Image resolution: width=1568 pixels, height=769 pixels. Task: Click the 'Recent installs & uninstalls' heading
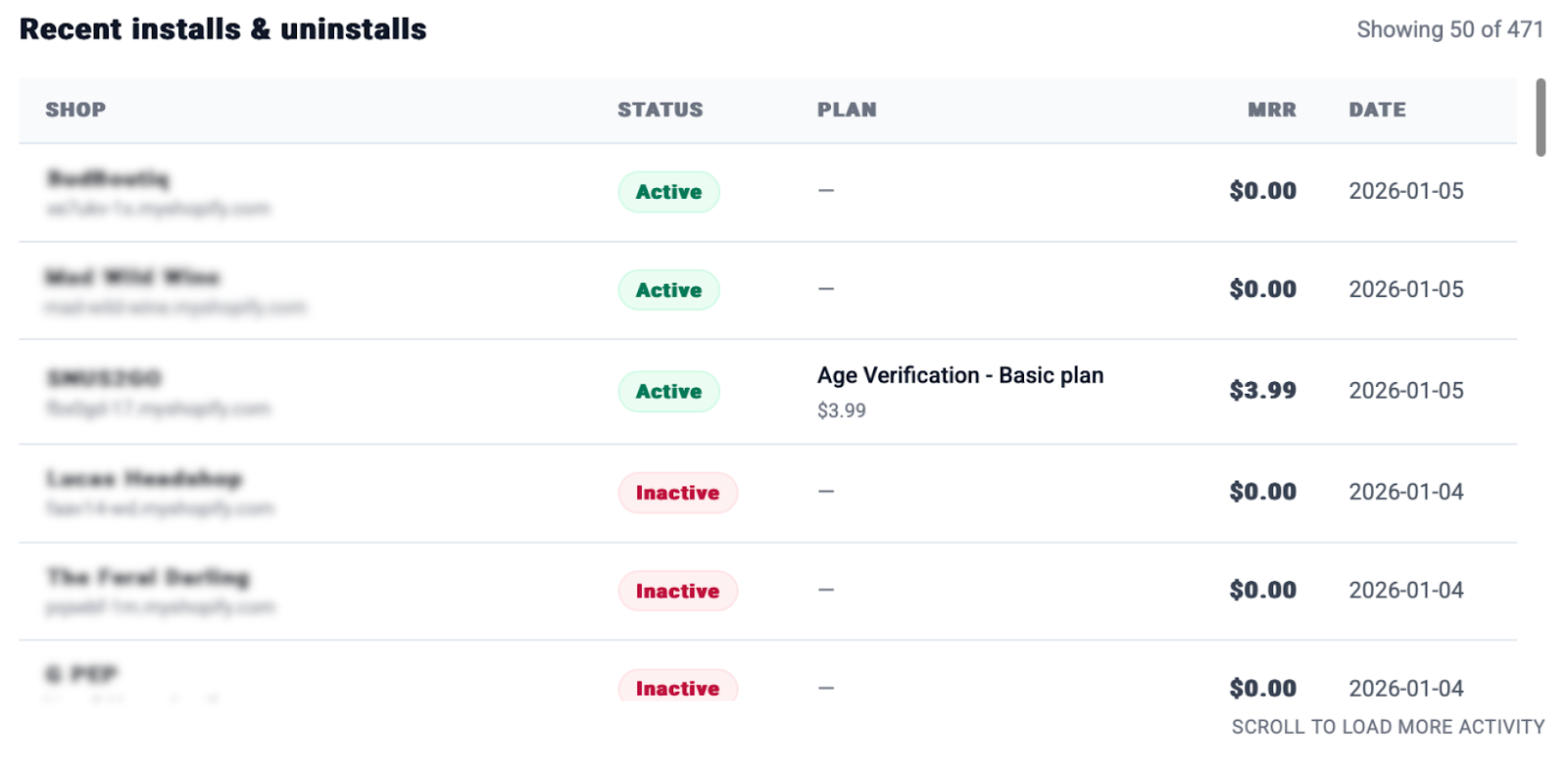pos(223,29)
